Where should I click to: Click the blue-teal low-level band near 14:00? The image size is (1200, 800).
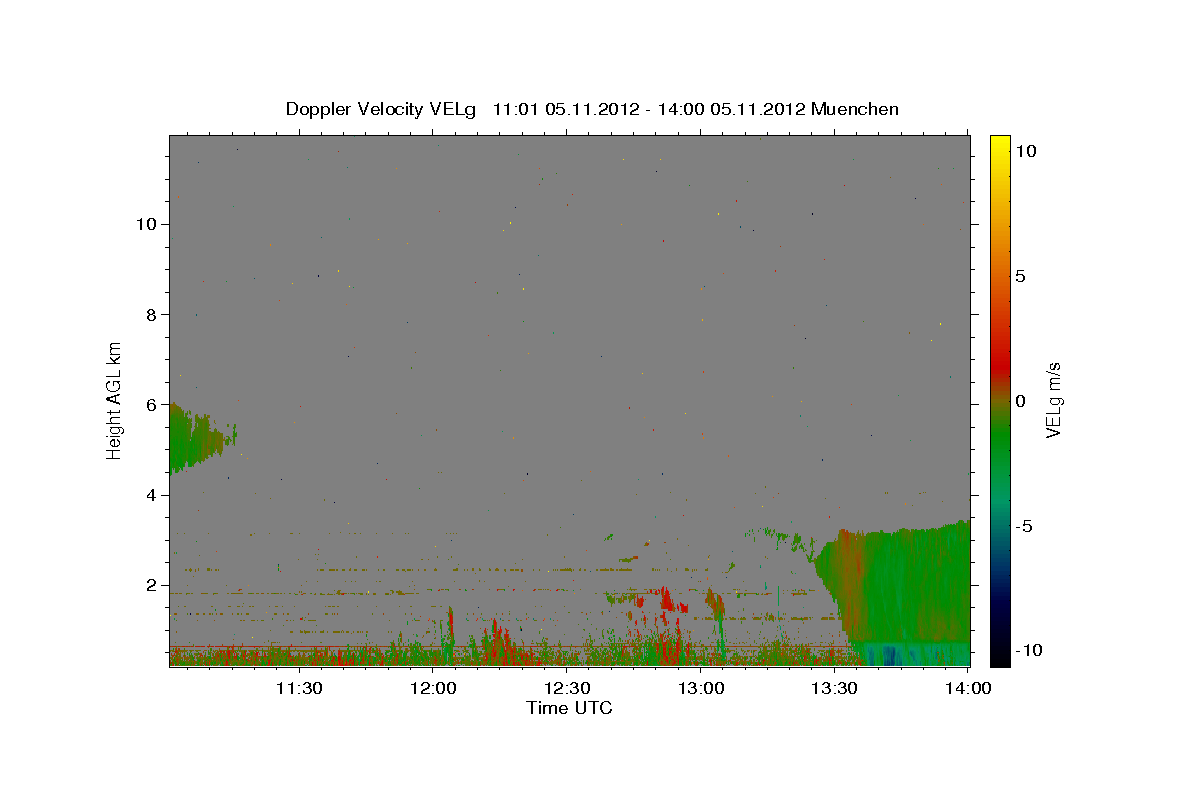[x=915, y=655]
